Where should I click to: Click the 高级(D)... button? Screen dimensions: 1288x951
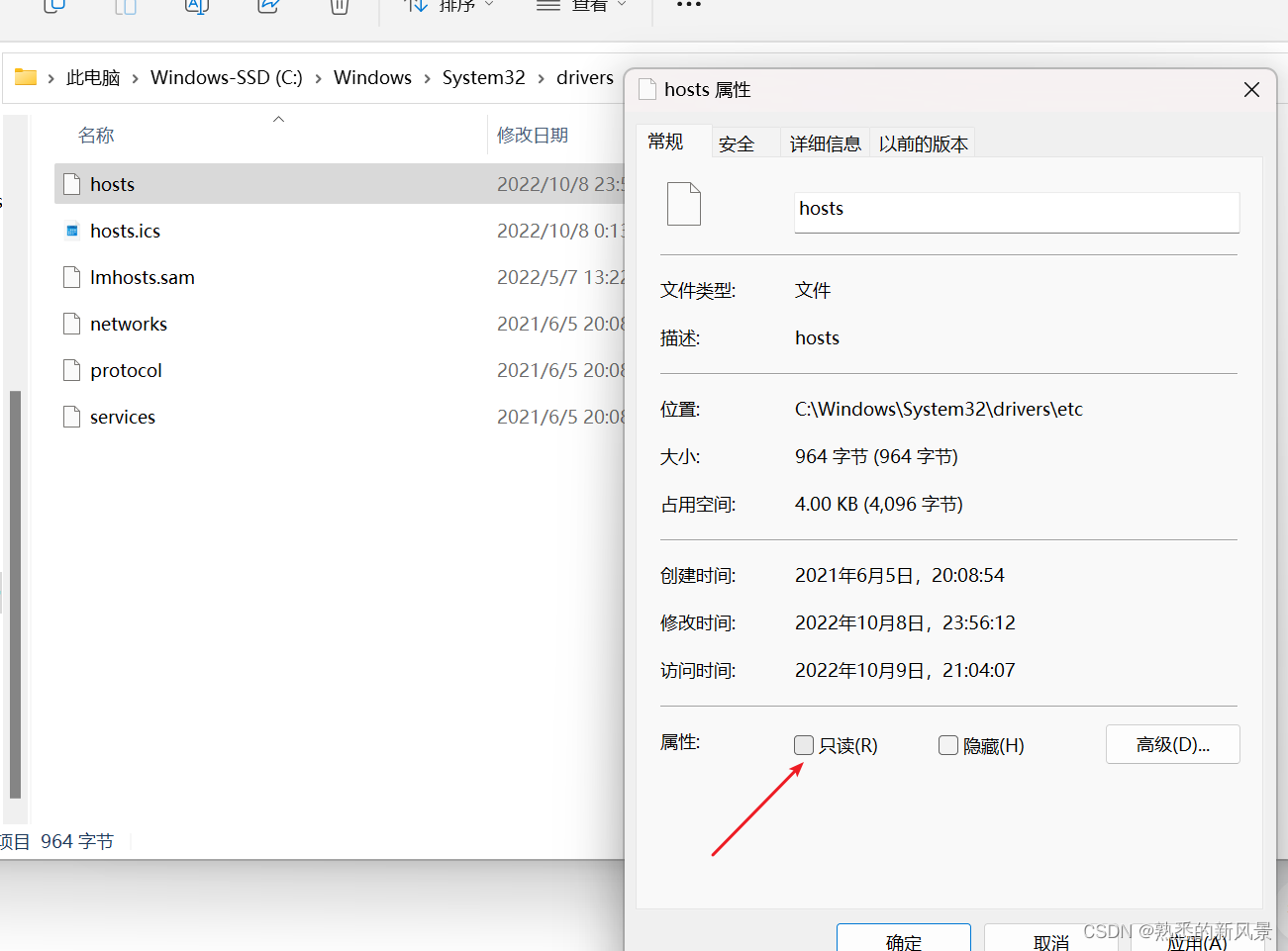click(1172, 744)
